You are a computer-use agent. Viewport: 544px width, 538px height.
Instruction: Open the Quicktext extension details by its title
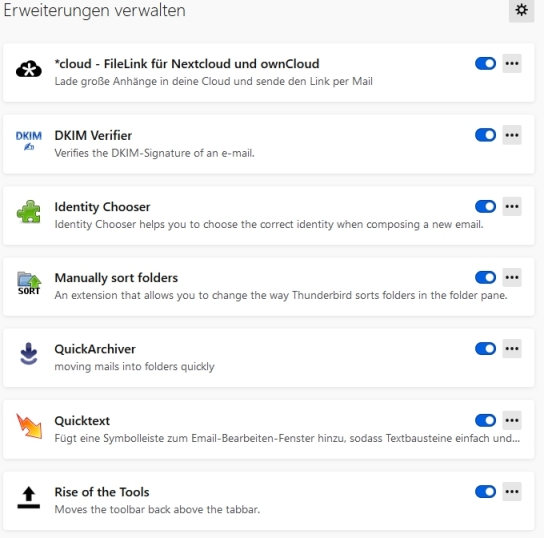82,421
